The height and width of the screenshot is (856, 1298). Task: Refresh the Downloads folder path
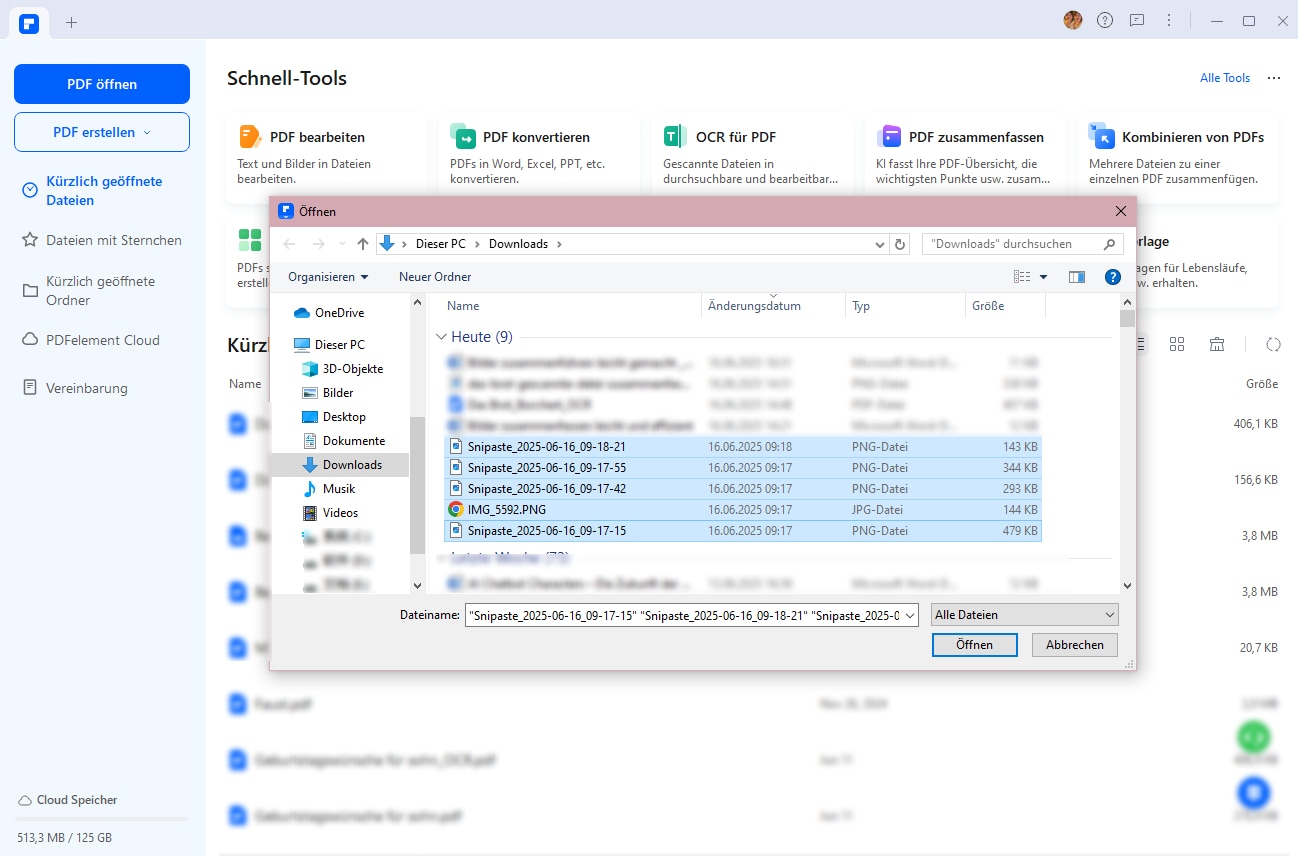click(900, 244)
